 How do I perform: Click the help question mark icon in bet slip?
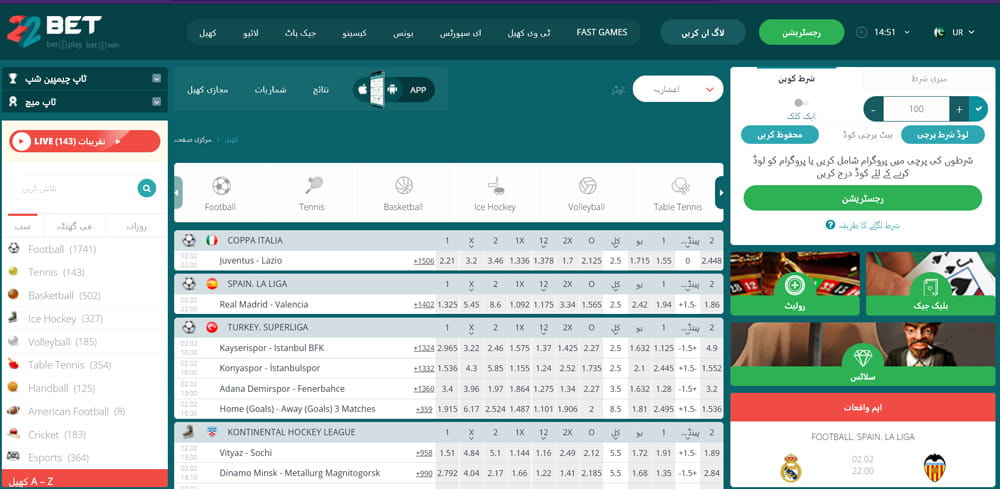[830, 225]
